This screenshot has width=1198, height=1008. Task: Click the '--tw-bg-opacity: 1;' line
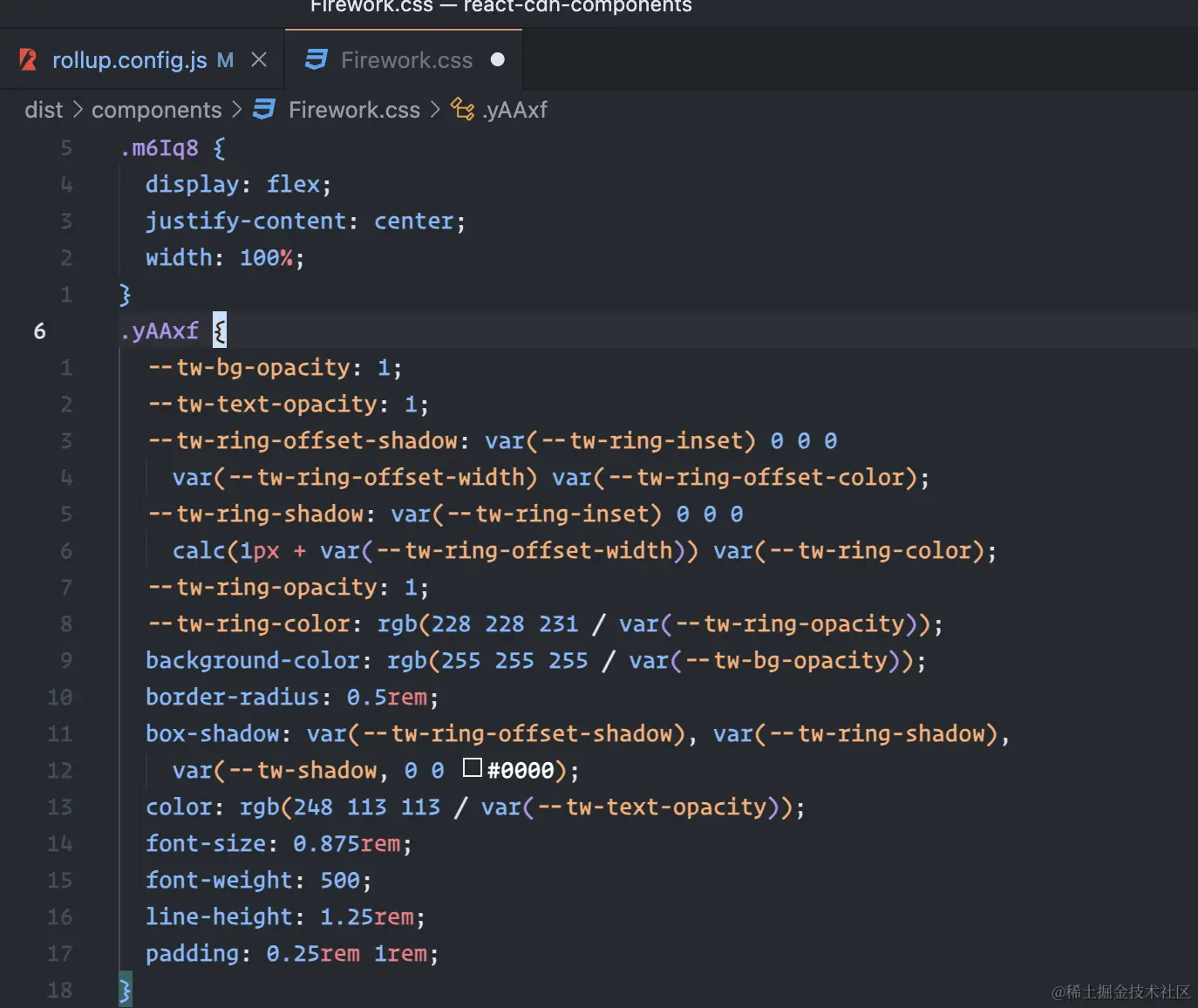[x=275, y=368]
